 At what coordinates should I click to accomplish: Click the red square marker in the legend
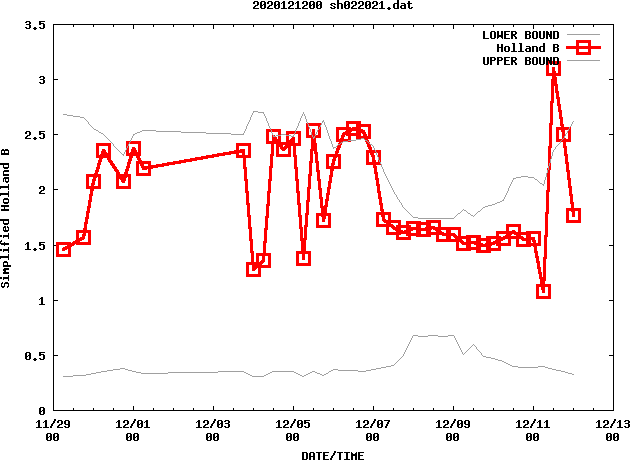583,47
